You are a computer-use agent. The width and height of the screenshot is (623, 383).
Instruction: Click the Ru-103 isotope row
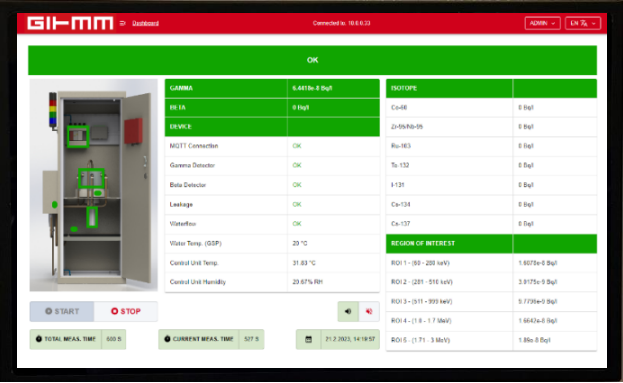pos(491,146)
